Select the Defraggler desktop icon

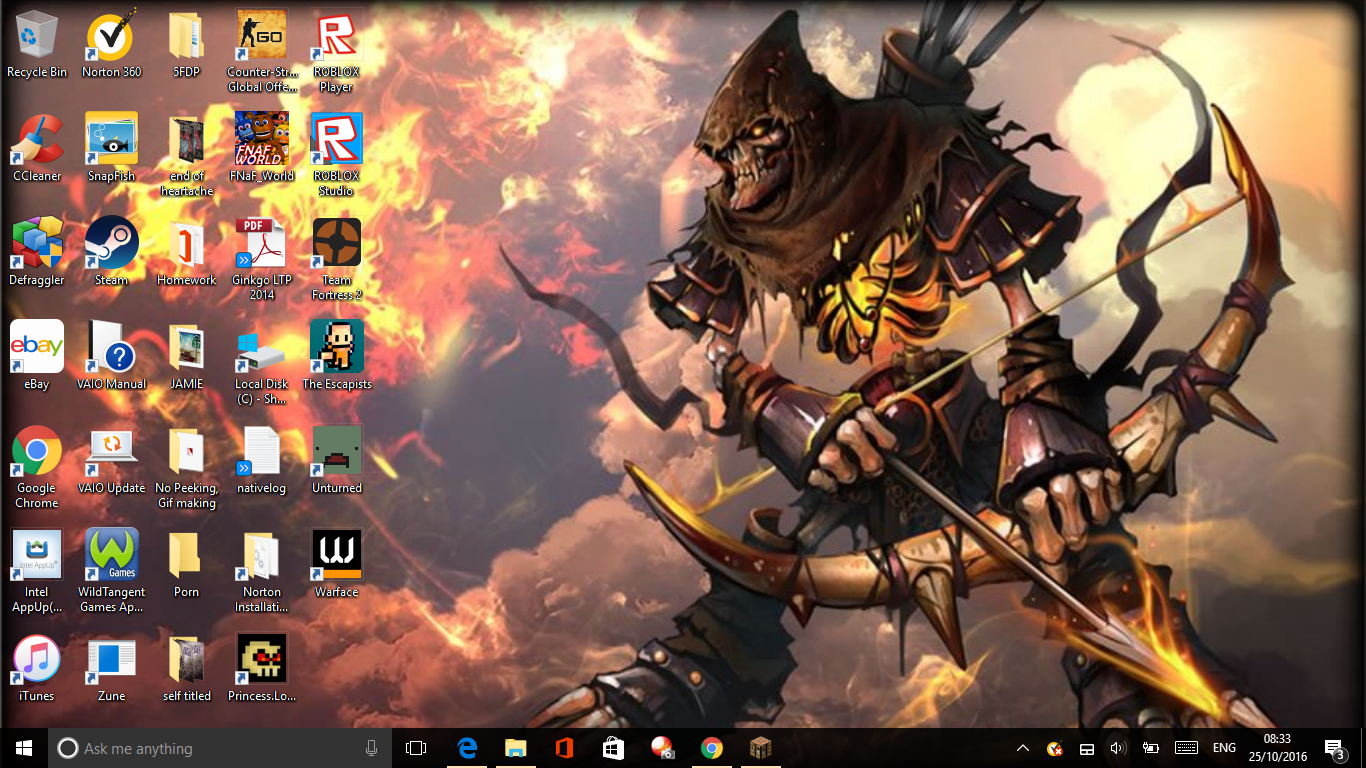point(37,245)
